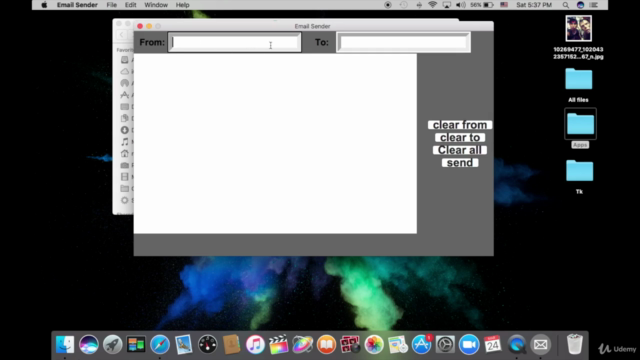Image resolution: width=640 pixels, height=360 pixels.
Task: Select the 'Apps' desktop folder
Action: (580, 124)
